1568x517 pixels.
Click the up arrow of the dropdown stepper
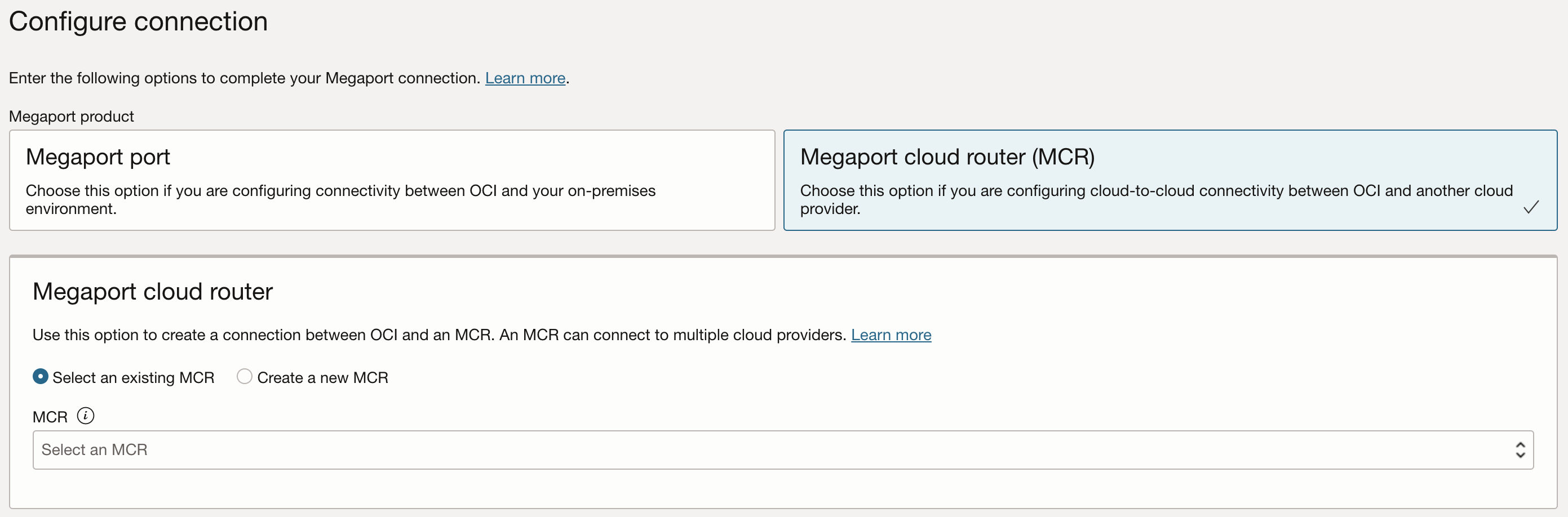click(x=1521, y=444)
